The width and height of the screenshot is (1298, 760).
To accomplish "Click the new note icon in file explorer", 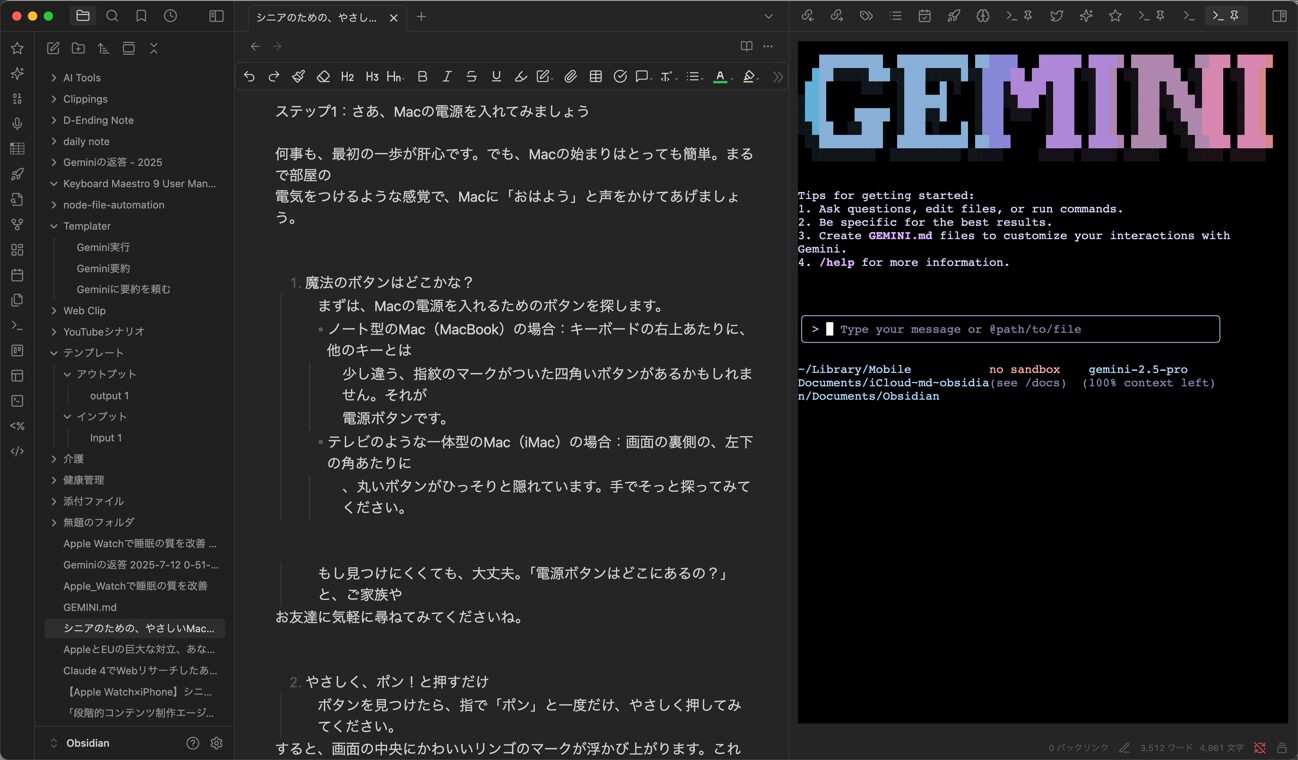I will click(53, 48).
